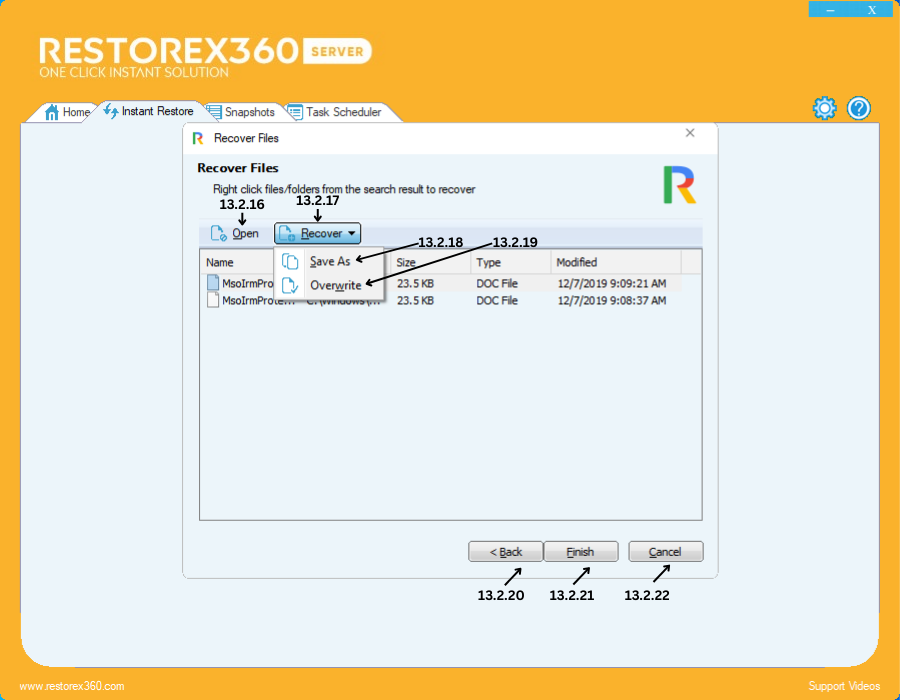Go back with the < Back button
The height and width of the screenshot is (700, 900).
505,551
